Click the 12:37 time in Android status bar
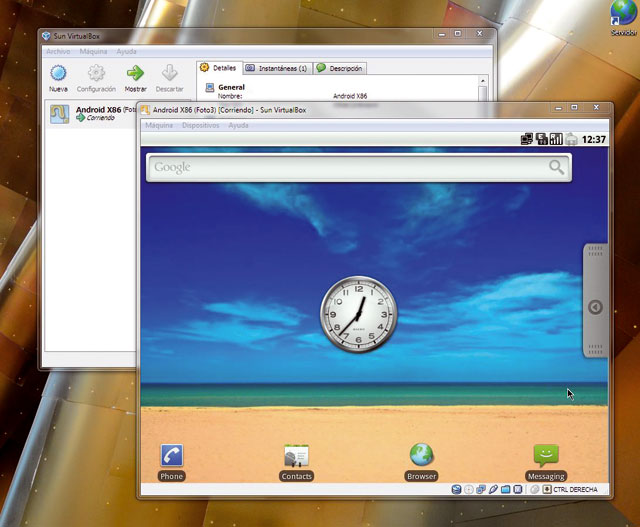Image resolution: width=640 pixels, height=527 pixels. click(x=593, y=140)
